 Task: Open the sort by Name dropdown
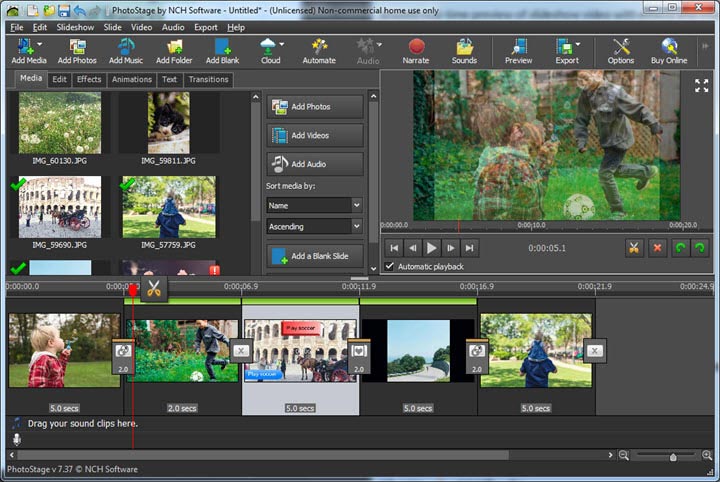[x=314, y=204]
